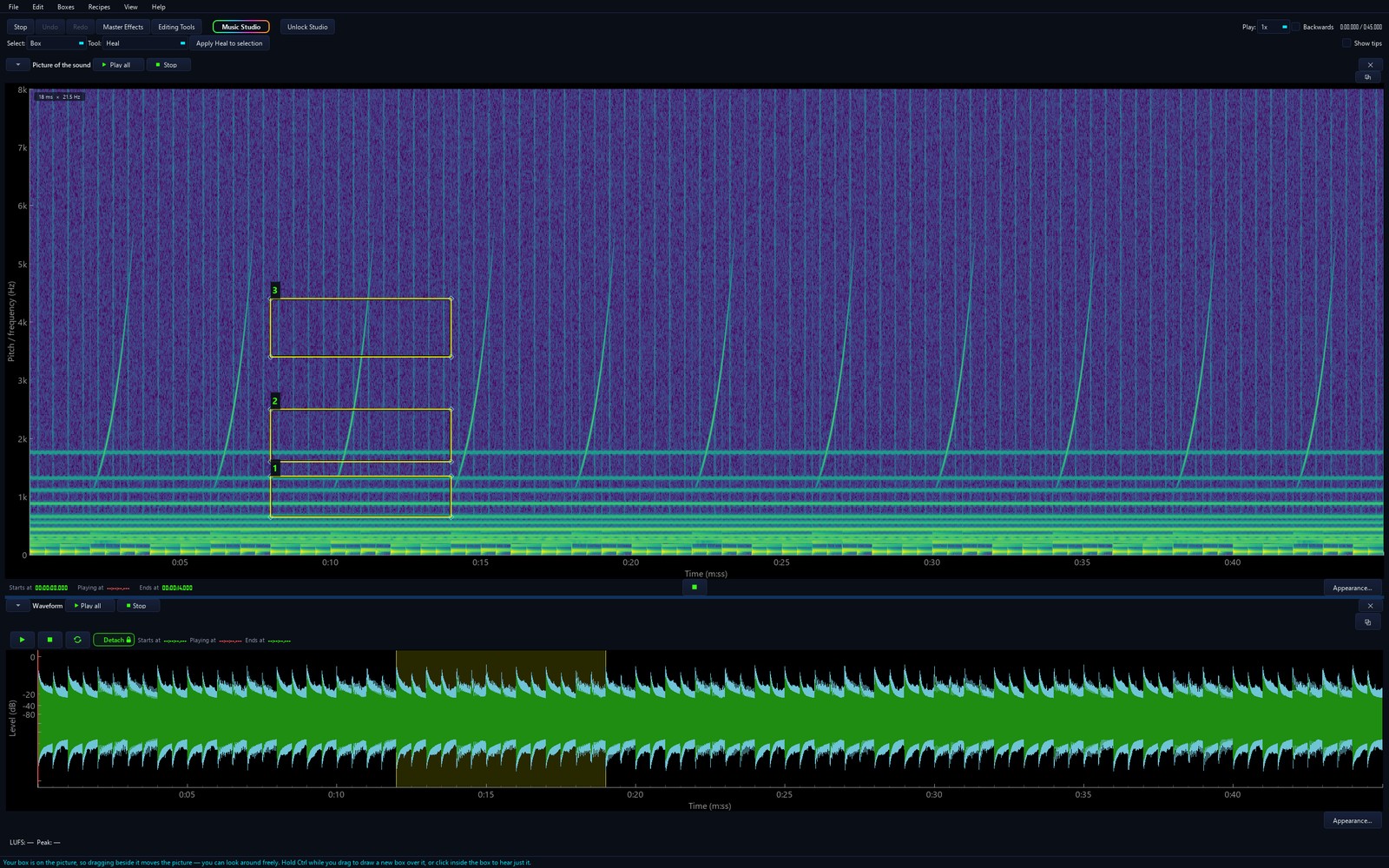Select the box labeled 1 on the spectrogram

pyautogui.click(x=360, y=496)
